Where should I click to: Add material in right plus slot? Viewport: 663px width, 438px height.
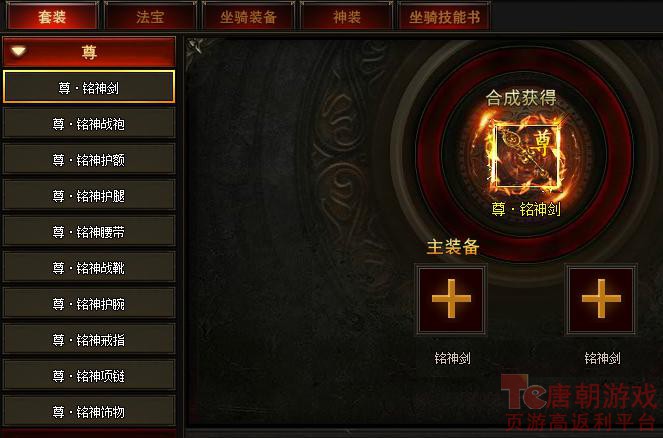pyautogui.click(x=601, y=299)
